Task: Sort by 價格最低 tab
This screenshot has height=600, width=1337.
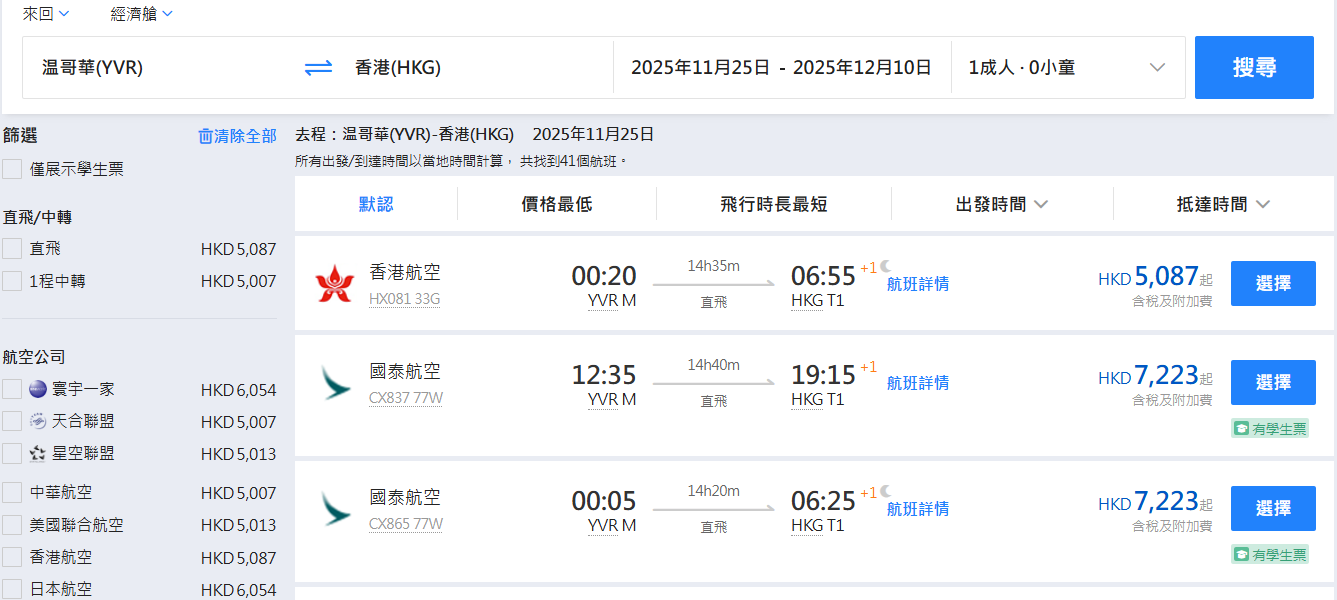Action: pyautogui.click(x=557, y=204)
